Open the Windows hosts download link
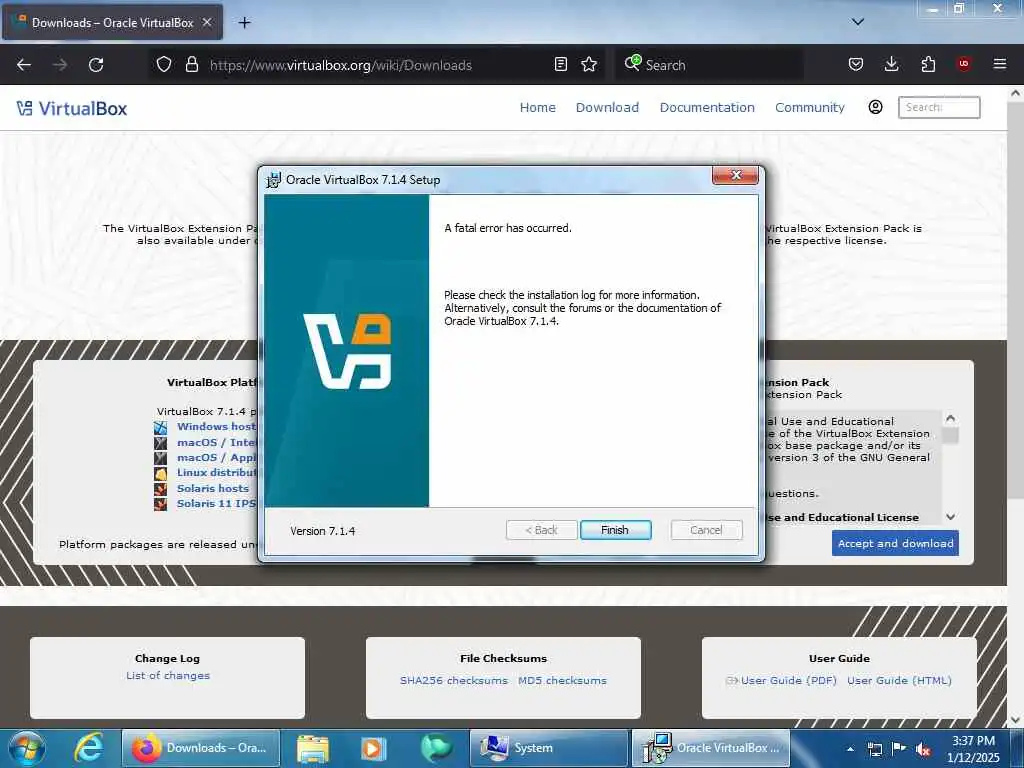 (216, 426)
